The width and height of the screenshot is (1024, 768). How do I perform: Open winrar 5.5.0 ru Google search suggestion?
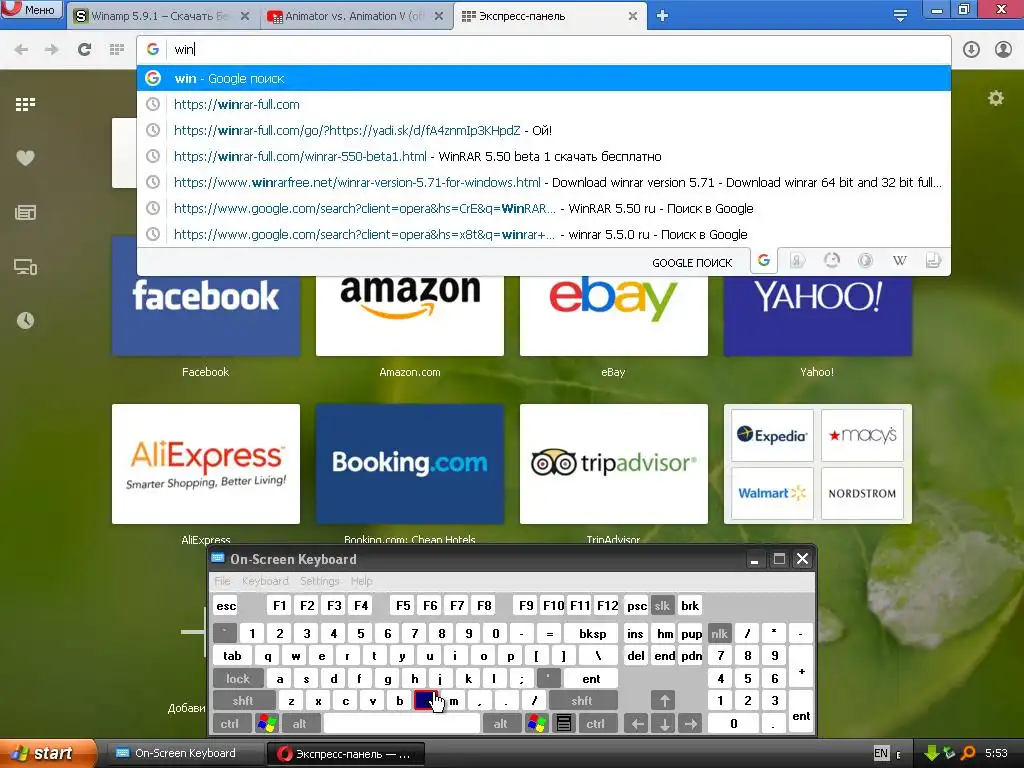543,234
